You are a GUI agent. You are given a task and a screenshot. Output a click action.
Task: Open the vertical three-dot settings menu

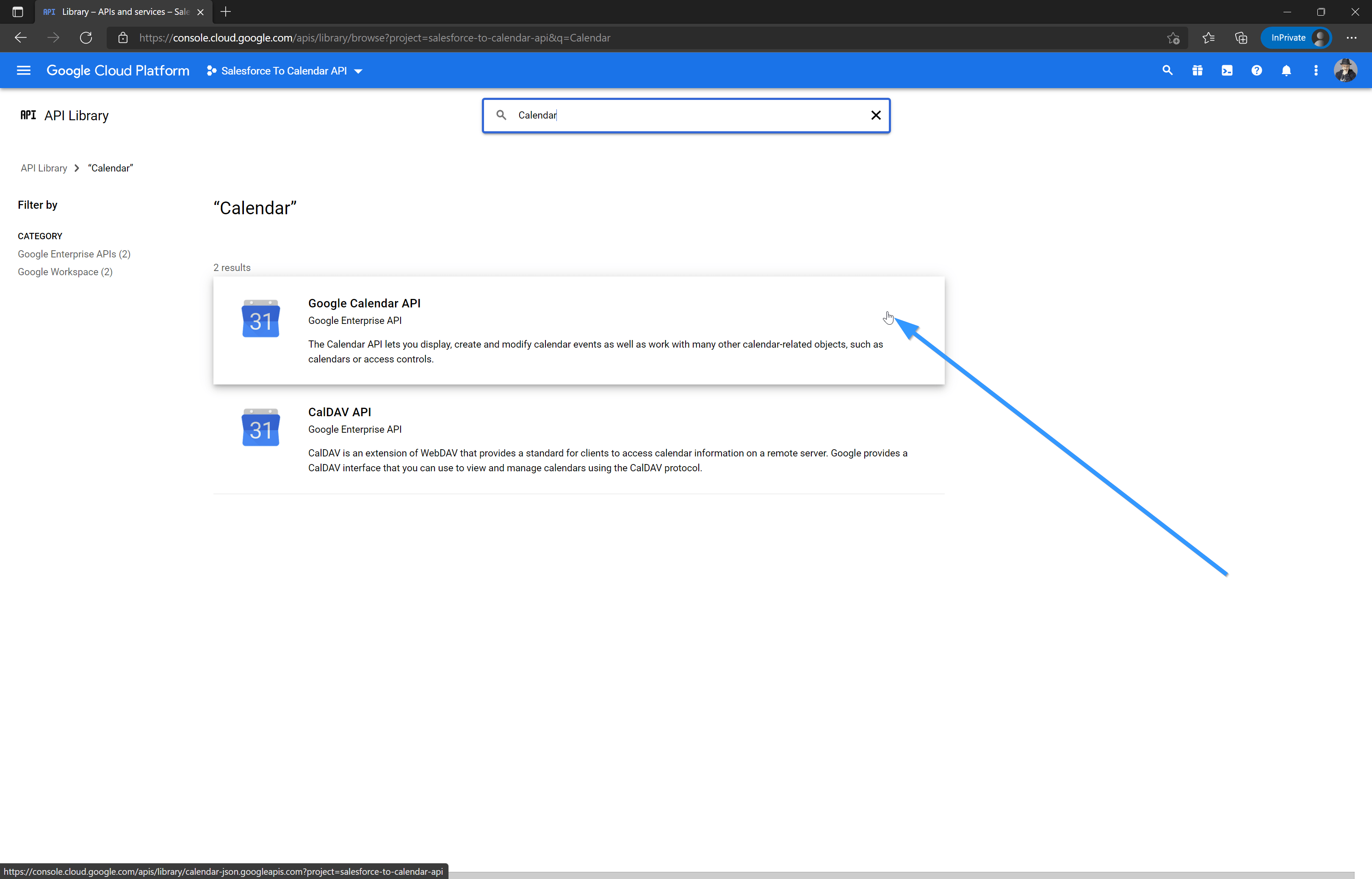[x=1316, y=70]
